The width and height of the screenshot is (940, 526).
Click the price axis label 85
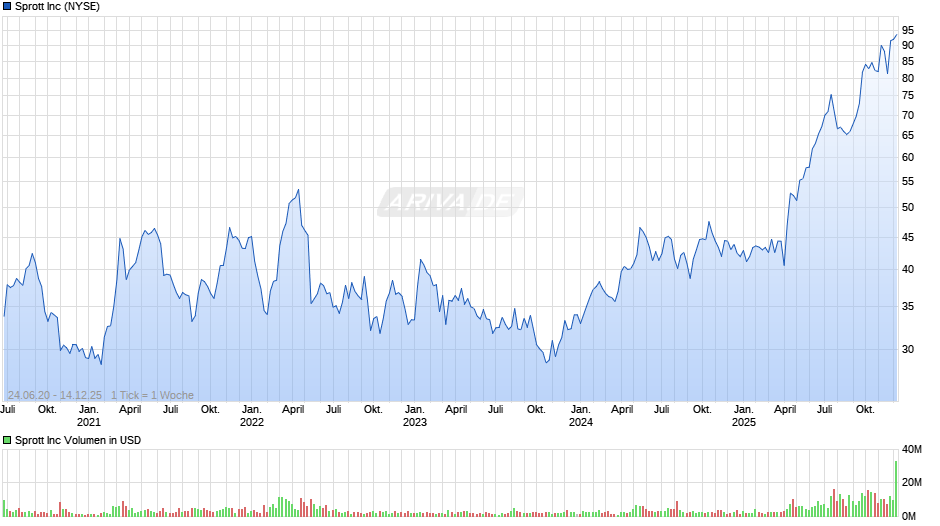point(908,61)
